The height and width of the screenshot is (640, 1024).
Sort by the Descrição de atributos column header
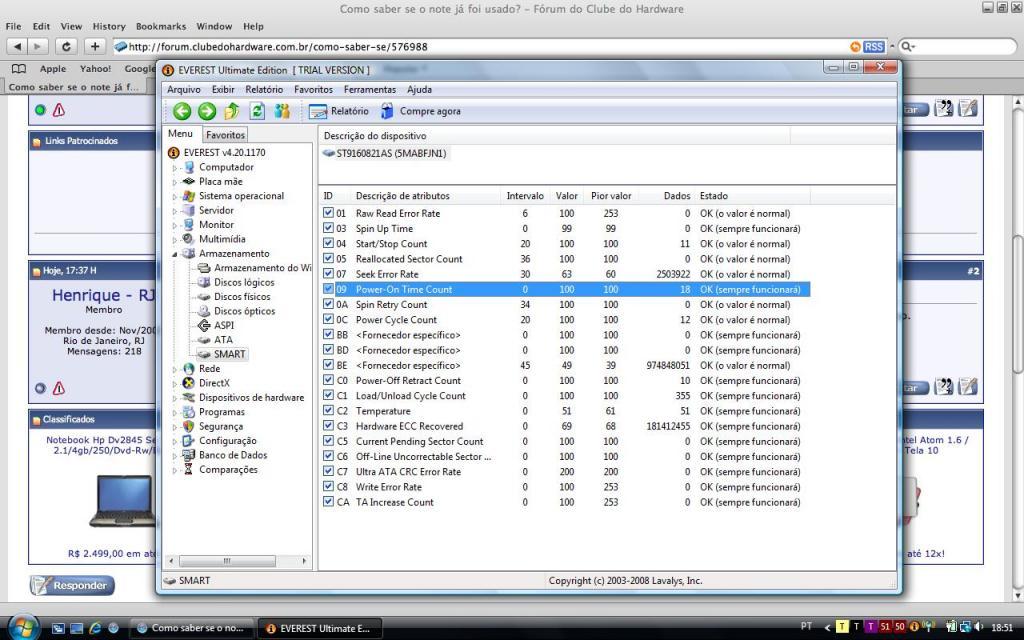pyautogui.click(x=402, y=196)
